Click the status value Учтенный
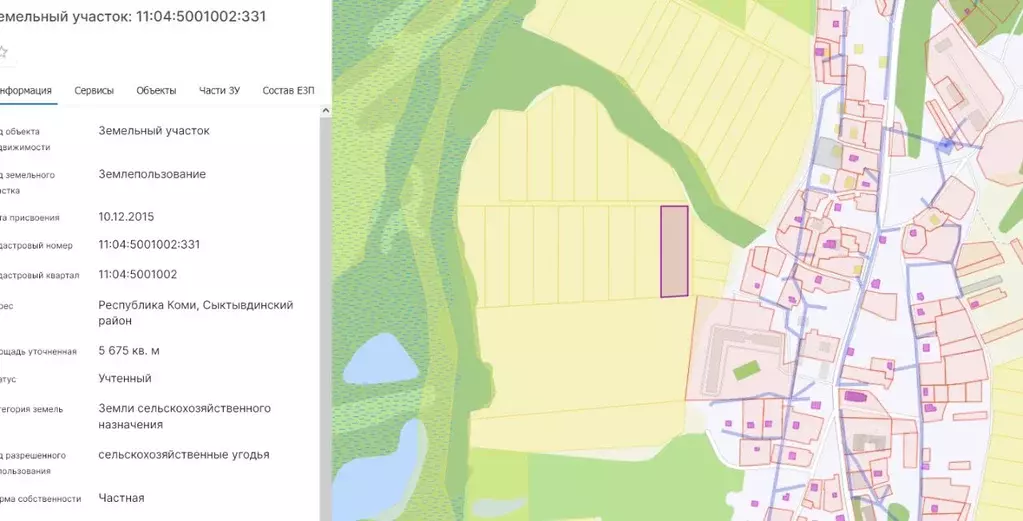The image size is (1023, 521). (125, 378)
